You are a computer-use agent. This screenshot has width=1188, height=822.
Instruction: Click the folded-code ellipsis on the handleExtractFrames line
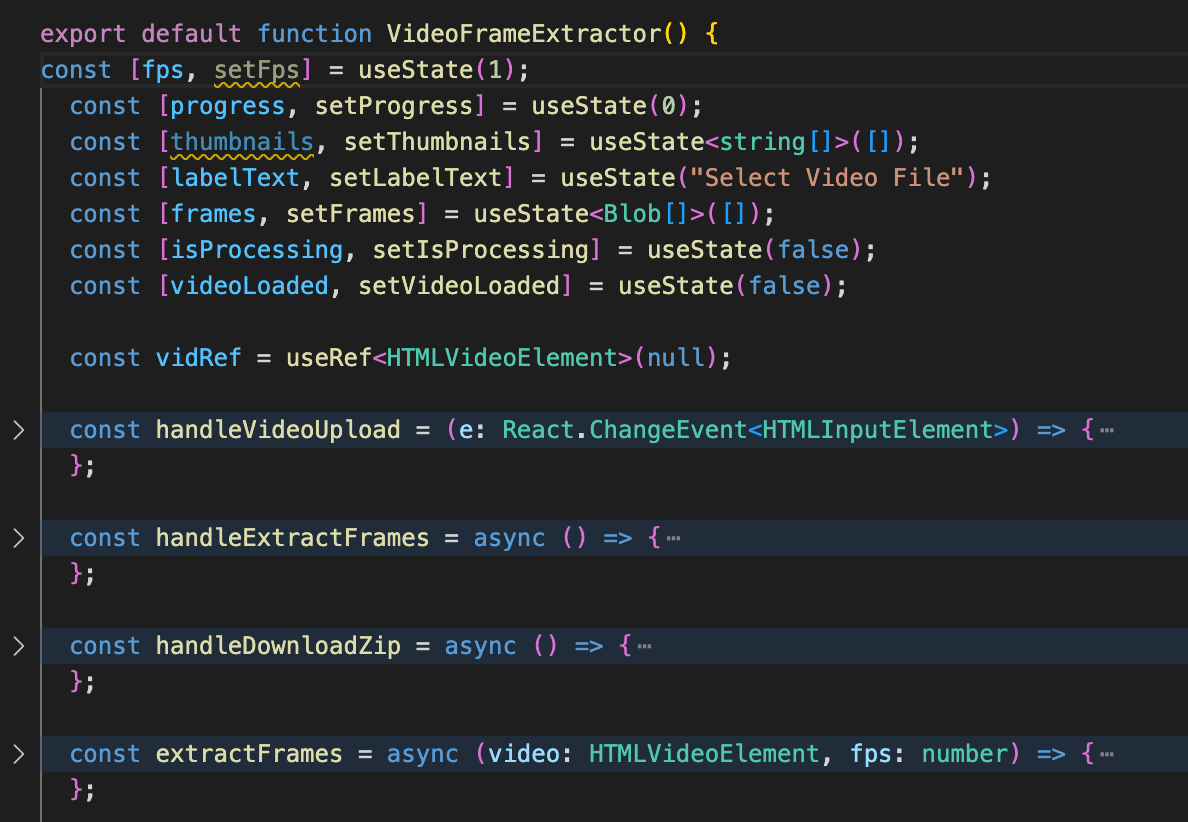coord(673,539)
